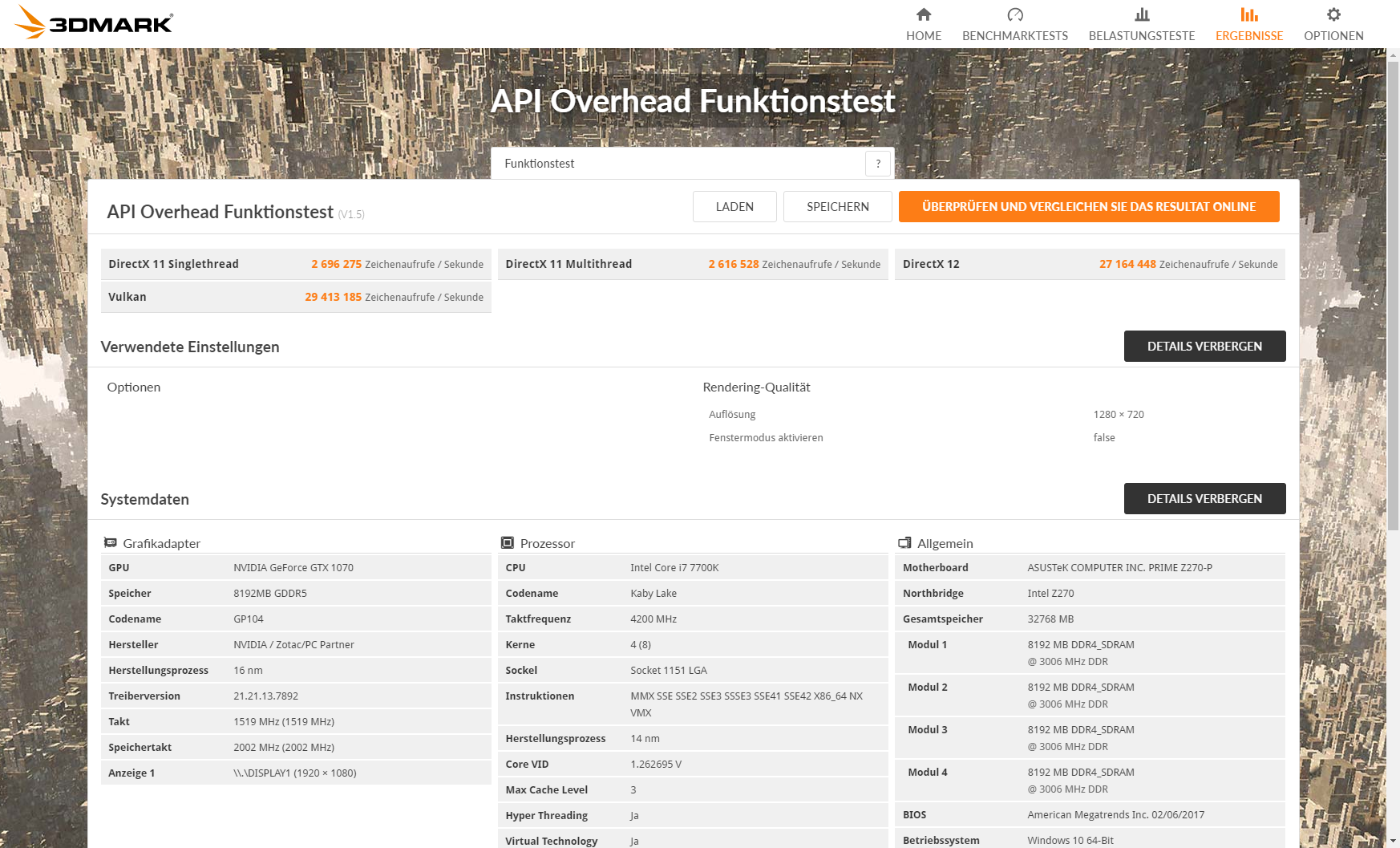Click Herstellungsprozess value 14 nm
This screenshot has width=1400, height=848.
point(645,739)
